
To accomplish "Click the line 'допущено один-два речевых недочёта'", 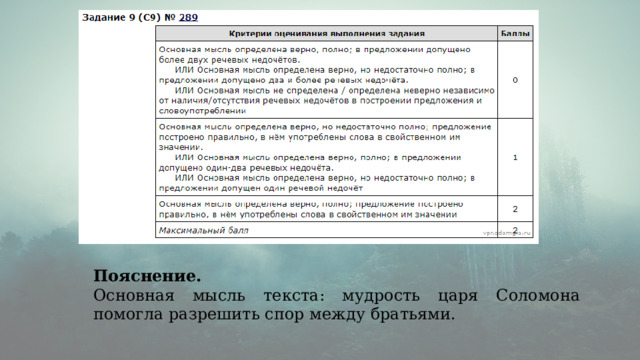I will 246,168.
